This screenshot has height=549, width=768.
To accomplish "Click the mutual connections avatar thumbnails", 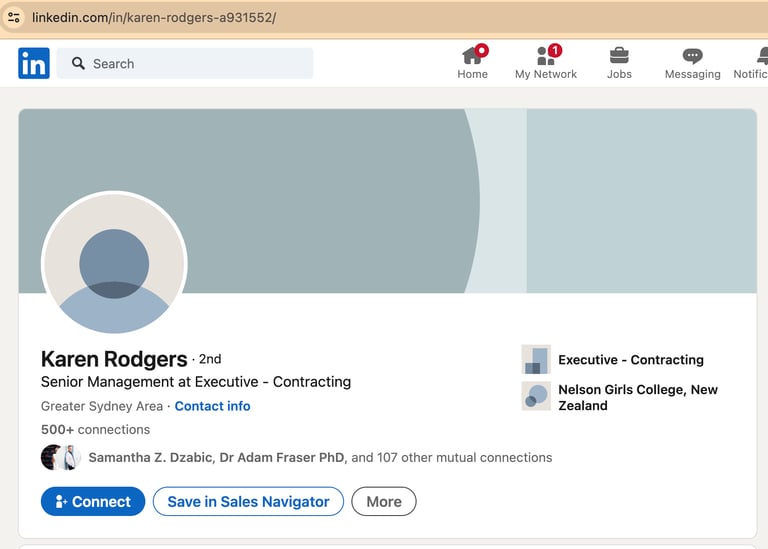I will click(61, 457).
